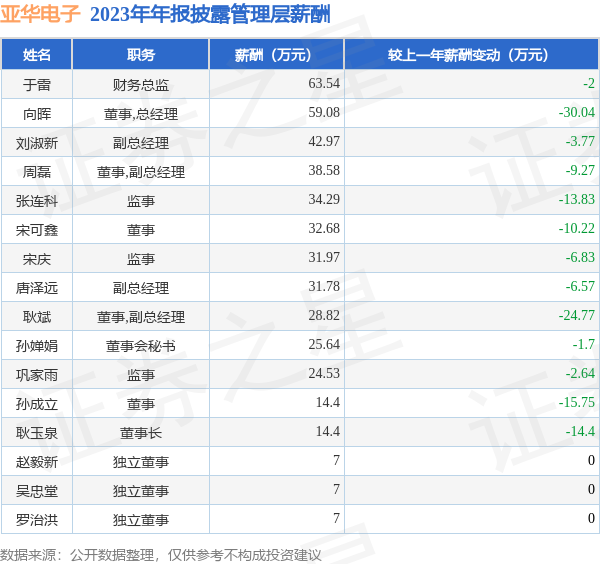Click the 职务 column header
The height and width of the screenshot is (564, 600).
point(140,55)
